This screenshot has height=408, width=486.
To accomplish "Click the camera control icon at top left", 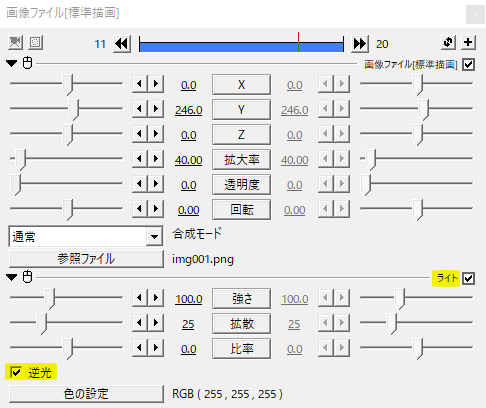I will tap(15, 43).
